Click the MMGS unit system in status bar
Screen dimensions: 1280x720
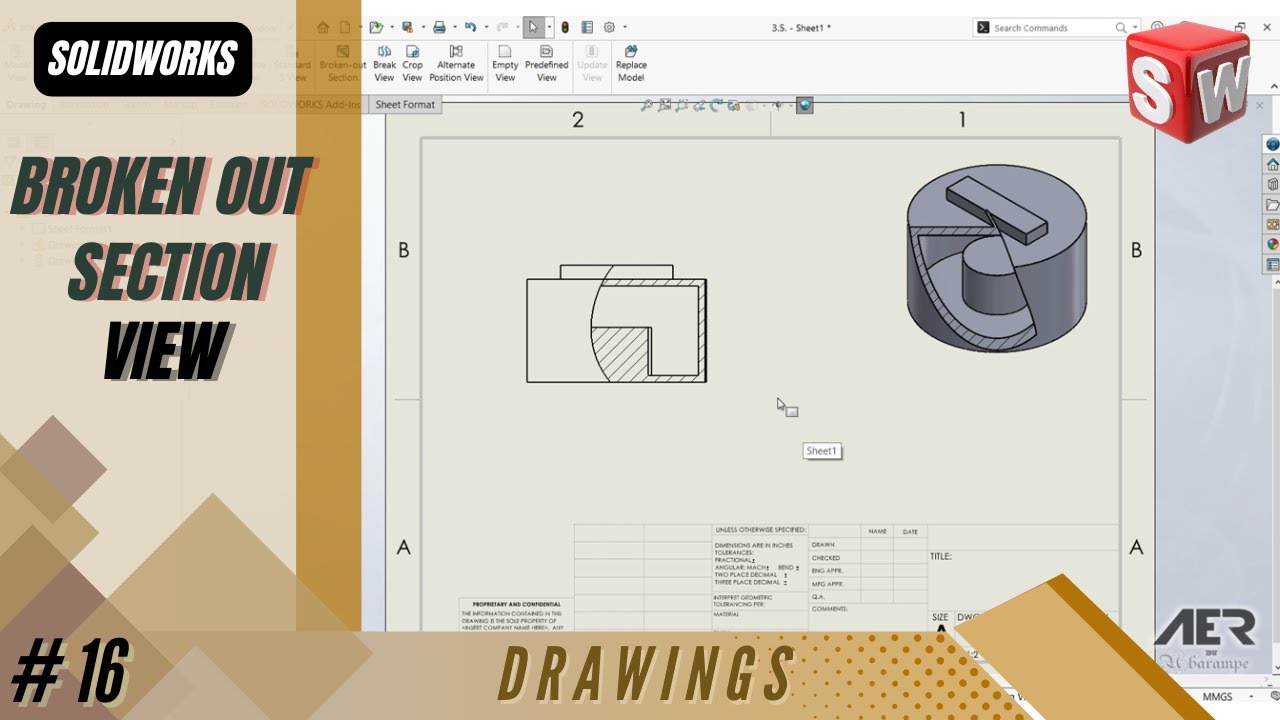pos(1218,696)
